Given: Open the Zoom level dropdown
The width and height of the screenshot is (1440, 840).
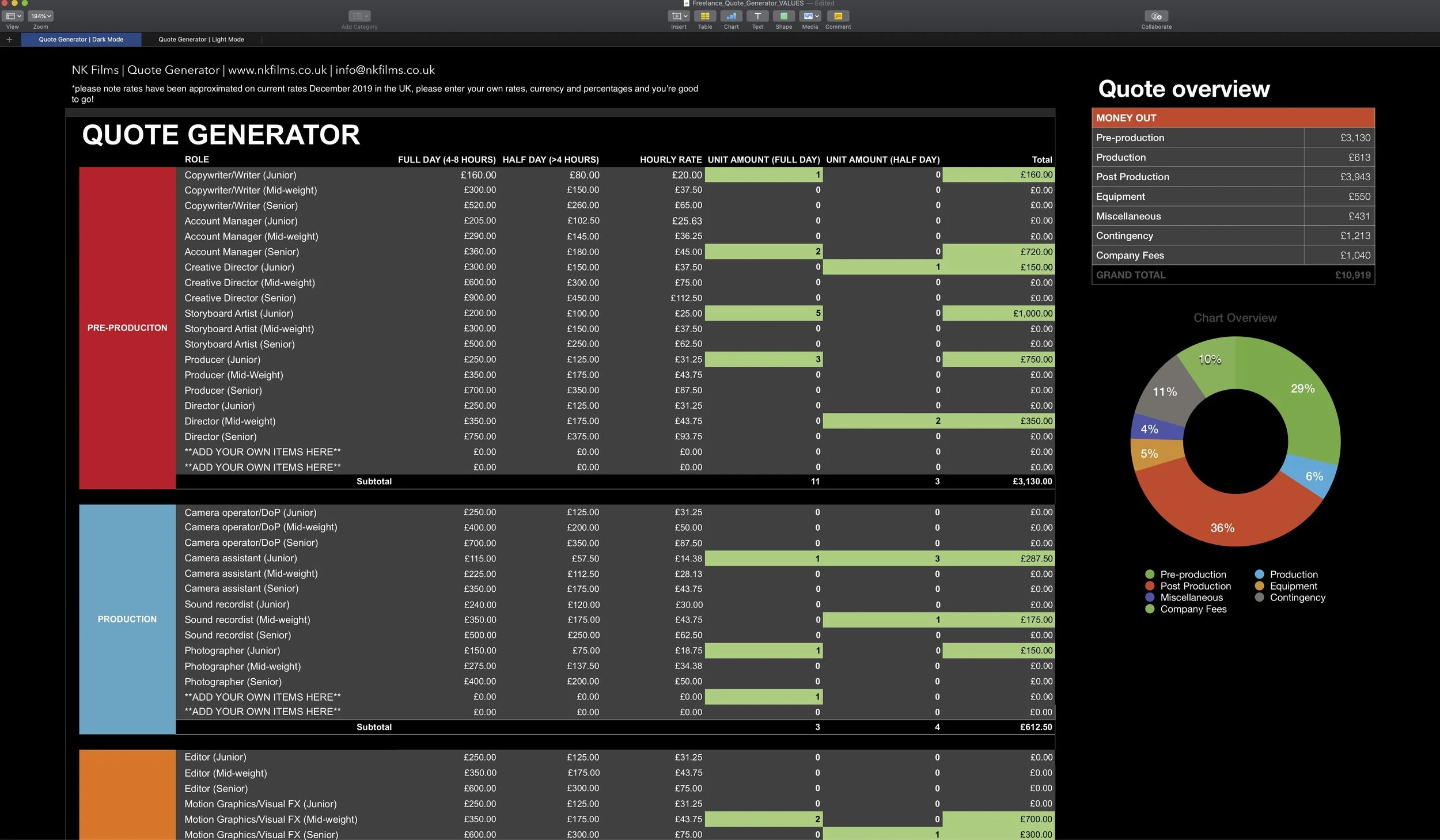Looking at the screenshot, I should click(40, 16).
